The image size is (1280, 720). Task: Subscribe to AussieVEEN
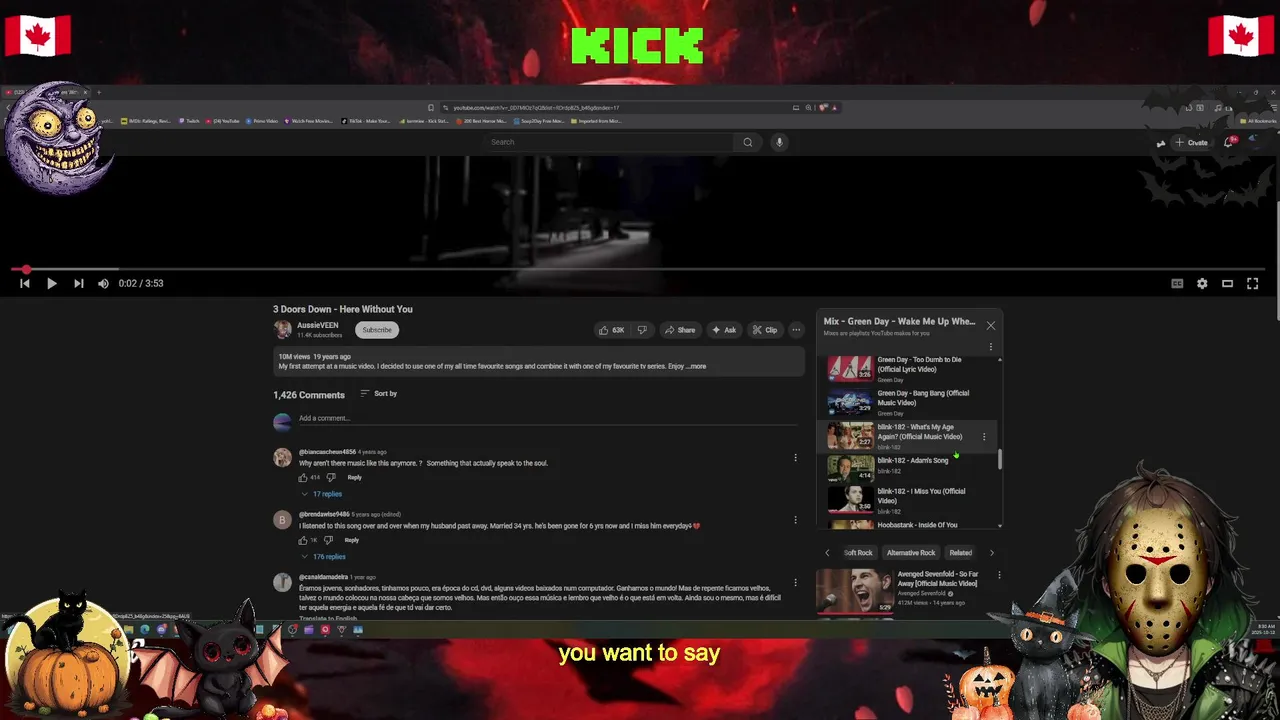377,330
